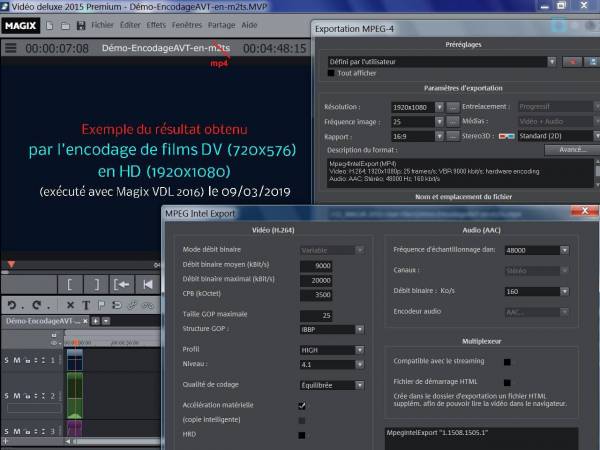This screenshot has width=600, height=450.
Task: Open the Résolution 1920x1080 dropdown
Action: (x=438, y=106)
